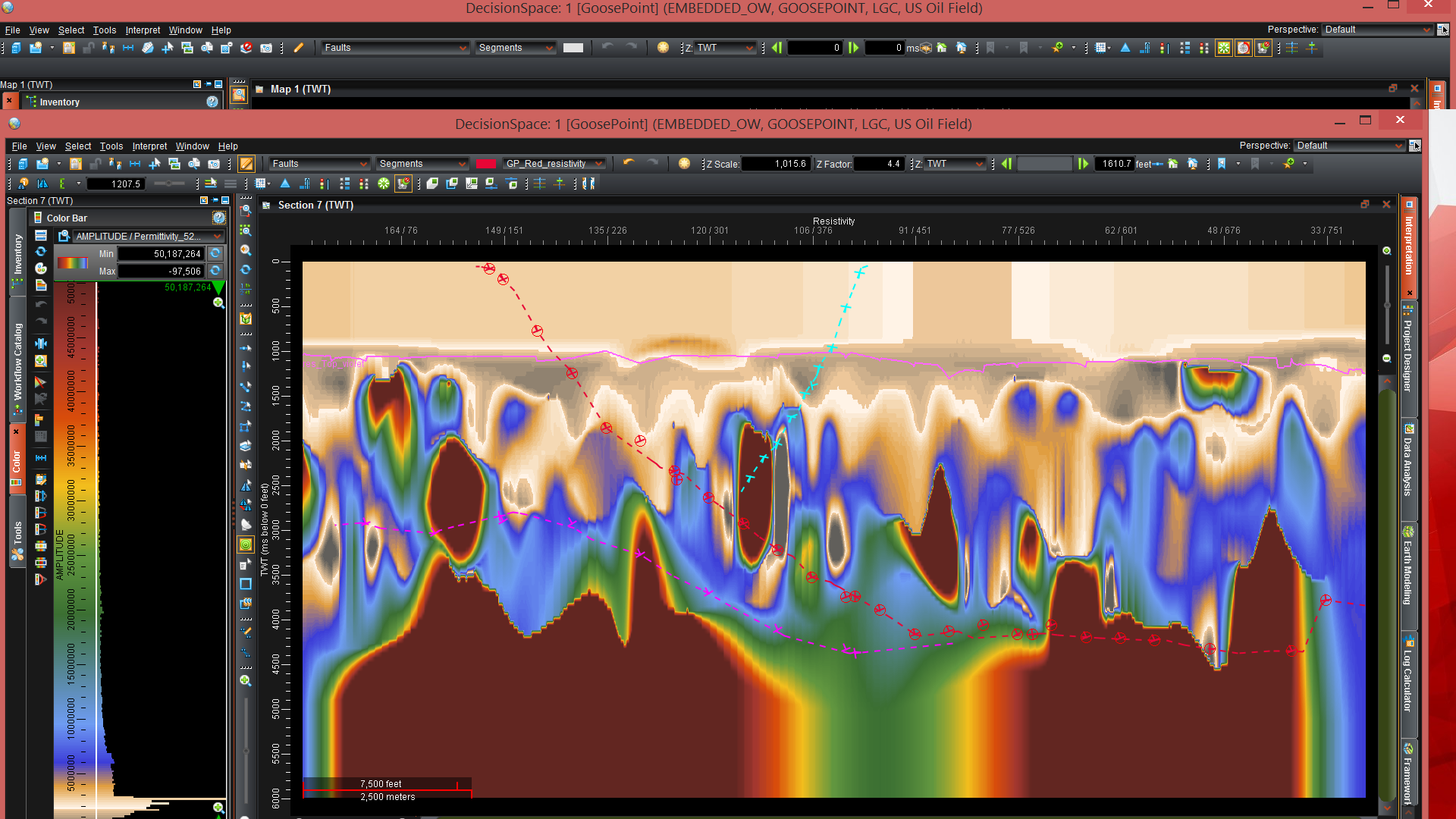This screenshot has height=819, width=1456.
Task: Click the green asterisk circle icon in second toolbar
Action: tap(384, 184)
